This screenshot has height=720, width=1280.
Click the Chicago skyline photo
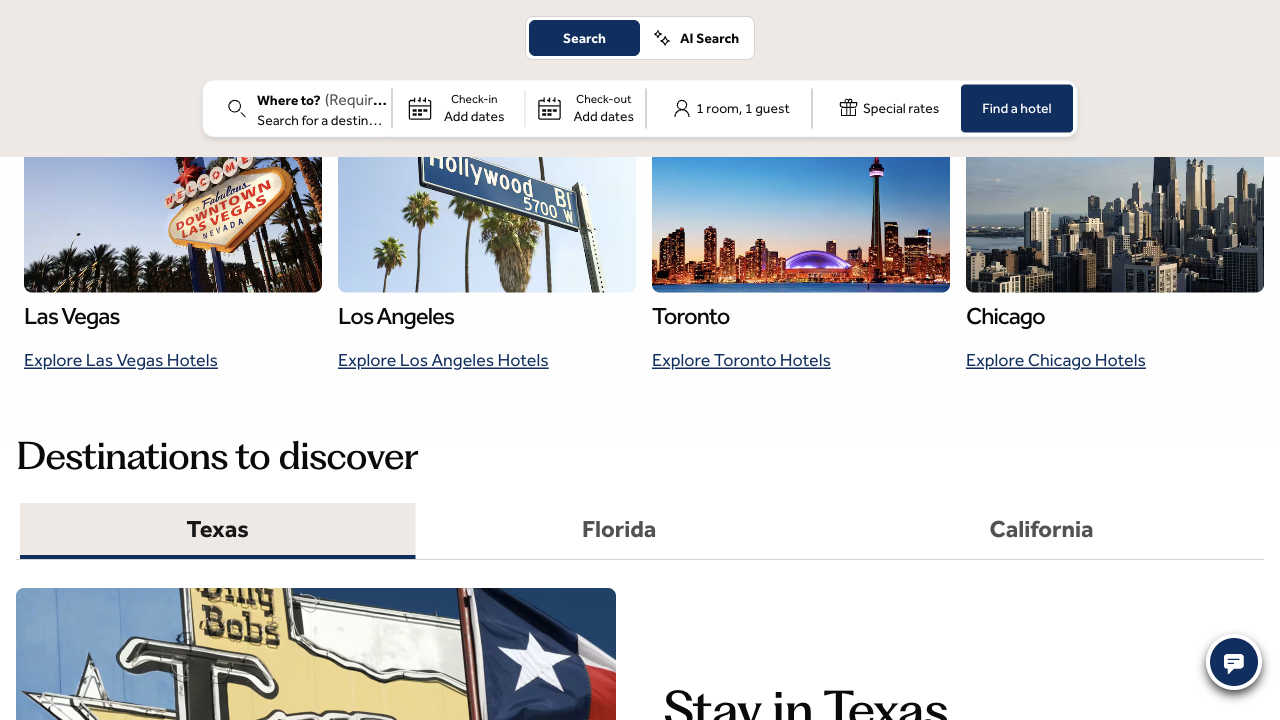[x=1115, y=225]
